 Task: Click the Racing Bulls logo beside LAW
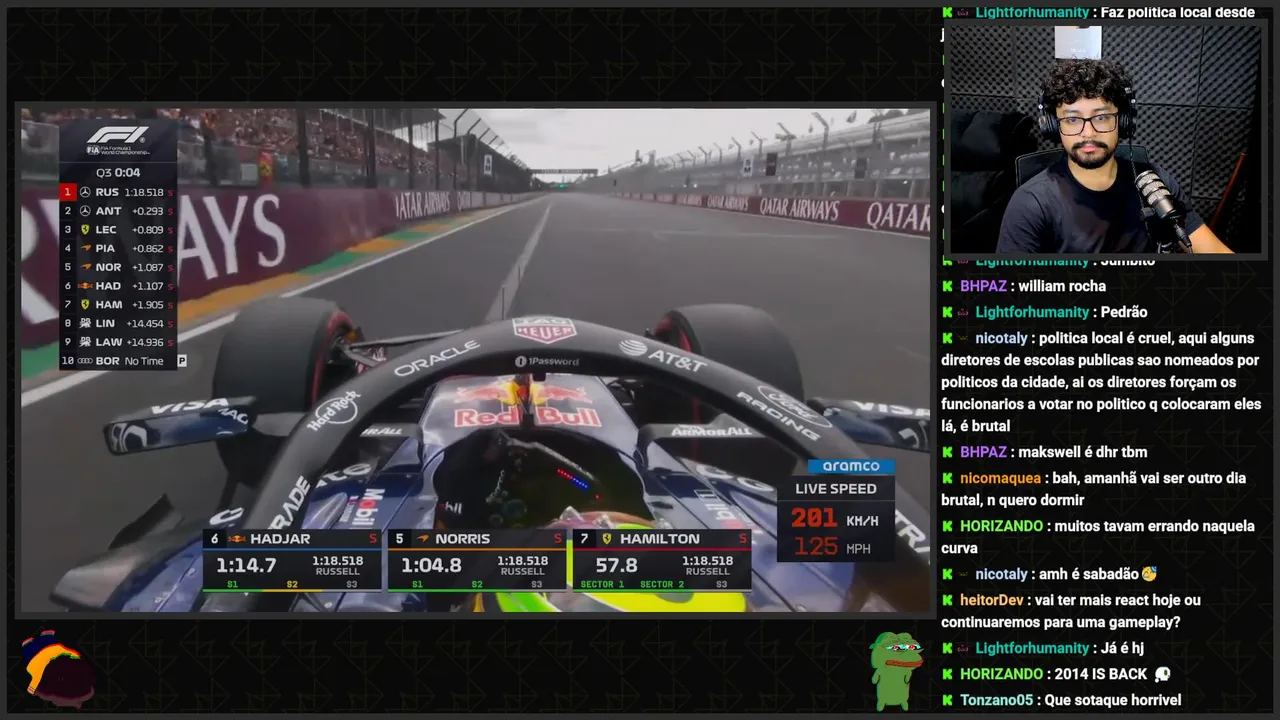pos(85,342)
